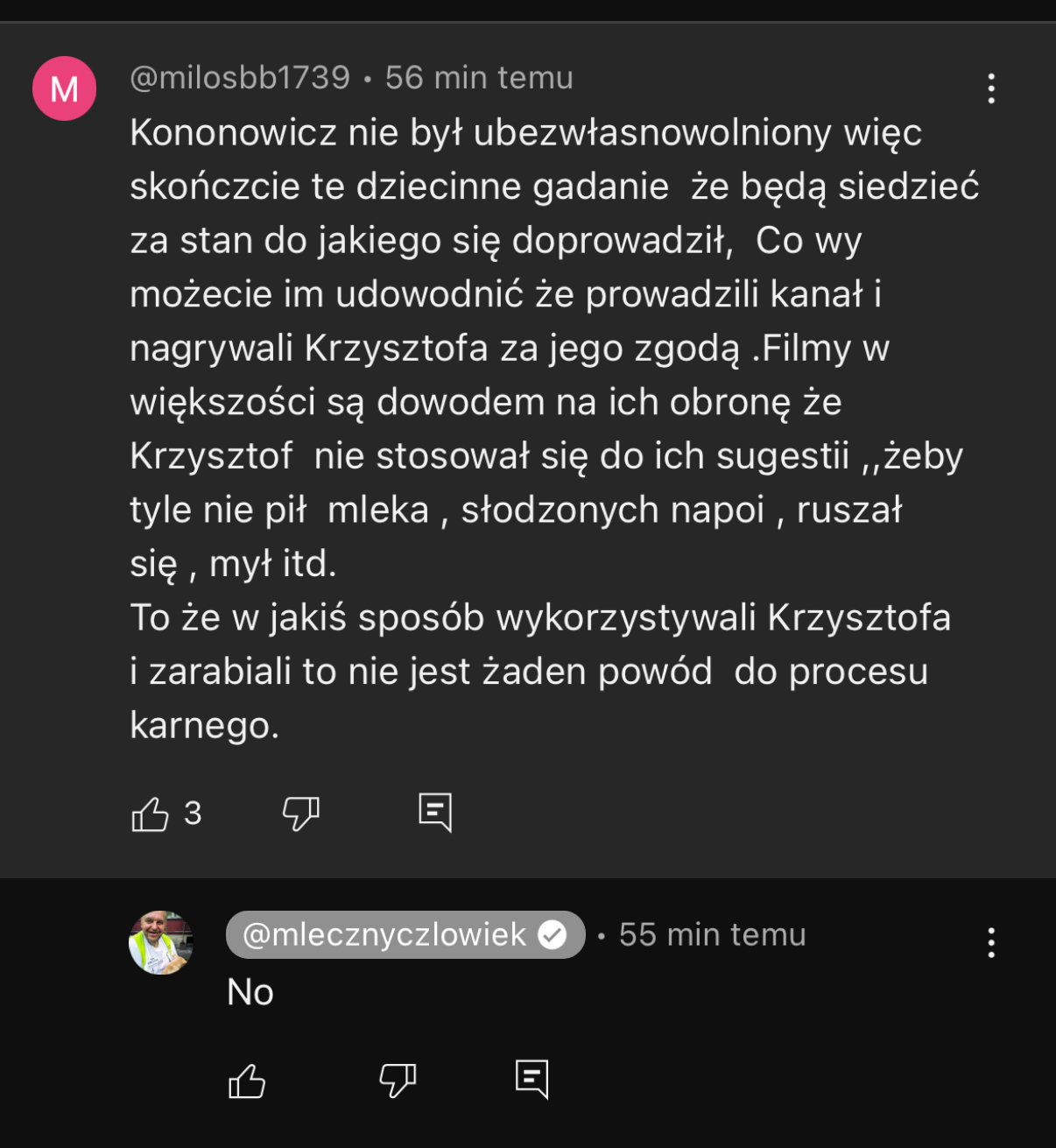Tap the @mlecznyczlowiek channel name badge
1056x1148 pixels.
(x=384, y=935)
